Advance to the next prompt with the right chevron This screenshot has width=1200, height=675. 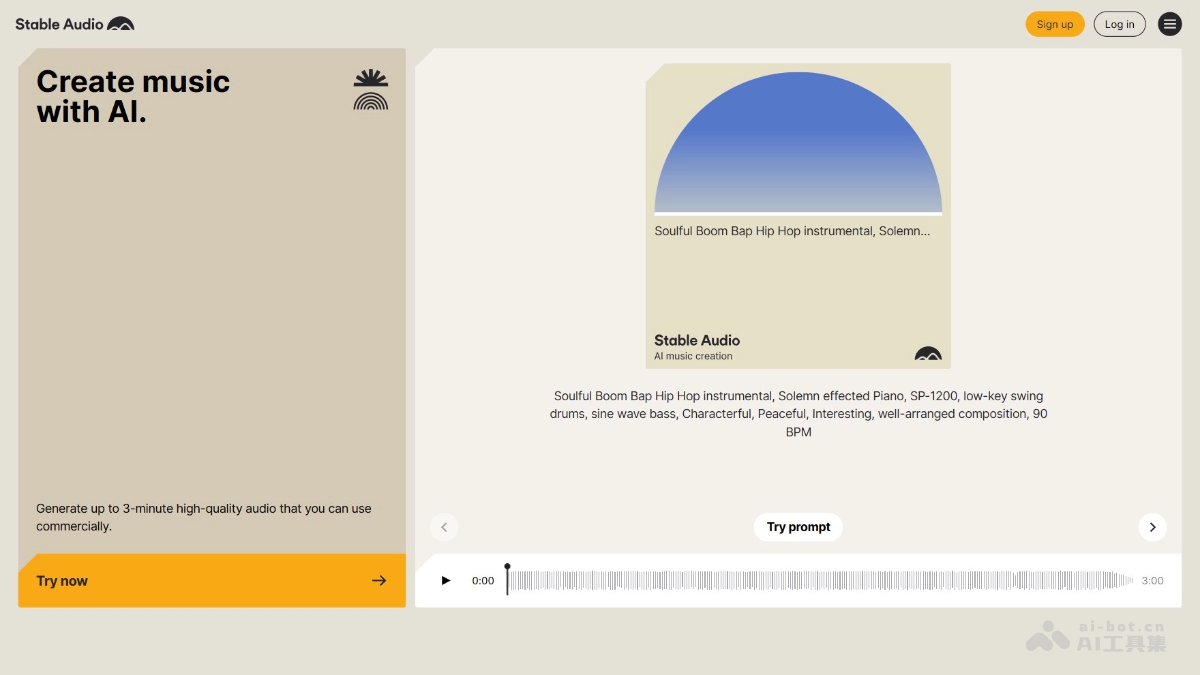[x=1152, y=527]
